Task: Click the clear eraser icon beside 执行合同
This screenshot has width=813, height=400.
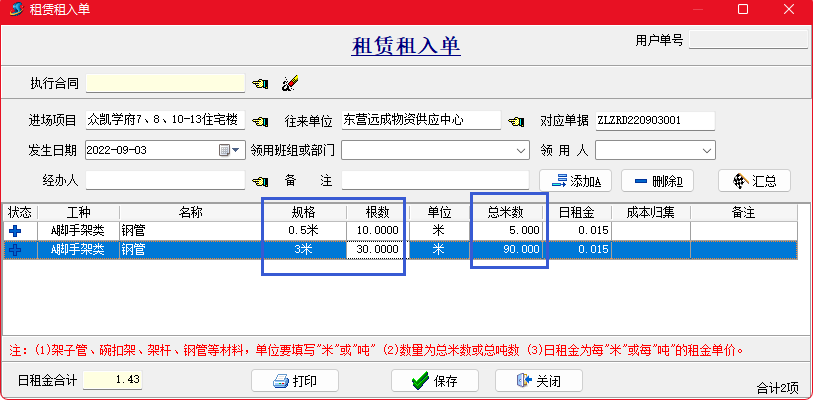Action: [x=290, y=83]
